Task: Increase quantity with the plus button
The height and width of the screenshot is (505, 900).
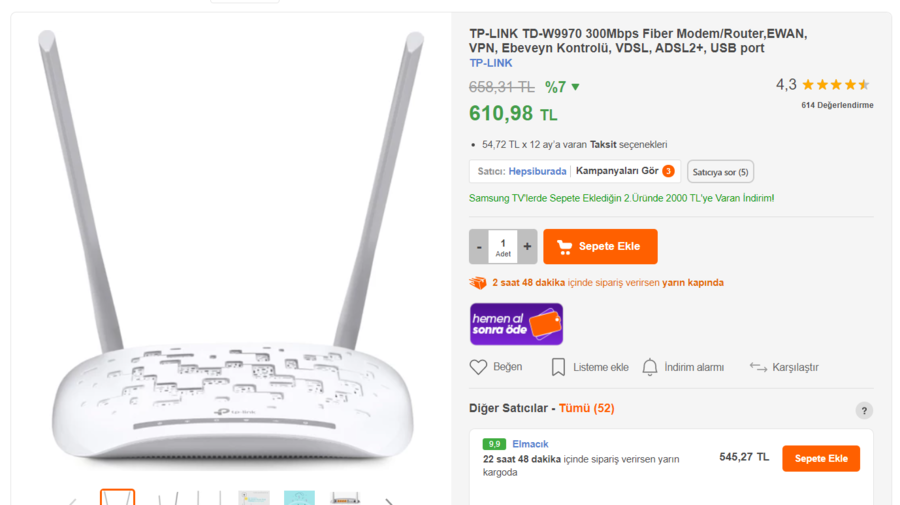Action: click(x=527, y=246)
